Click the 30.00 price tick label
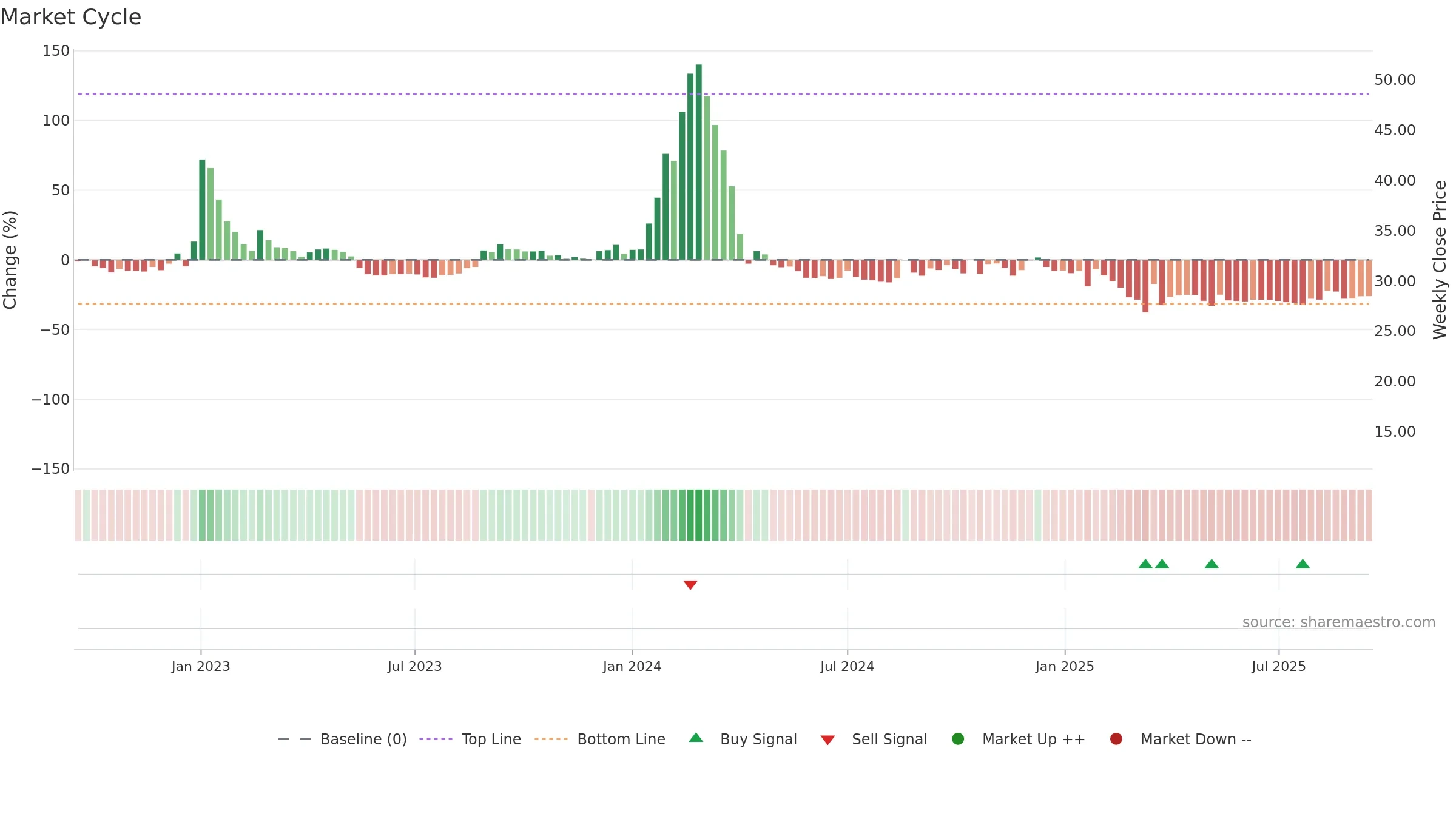This screenshot has width=1456, height=819. (x=1395, y=281)
